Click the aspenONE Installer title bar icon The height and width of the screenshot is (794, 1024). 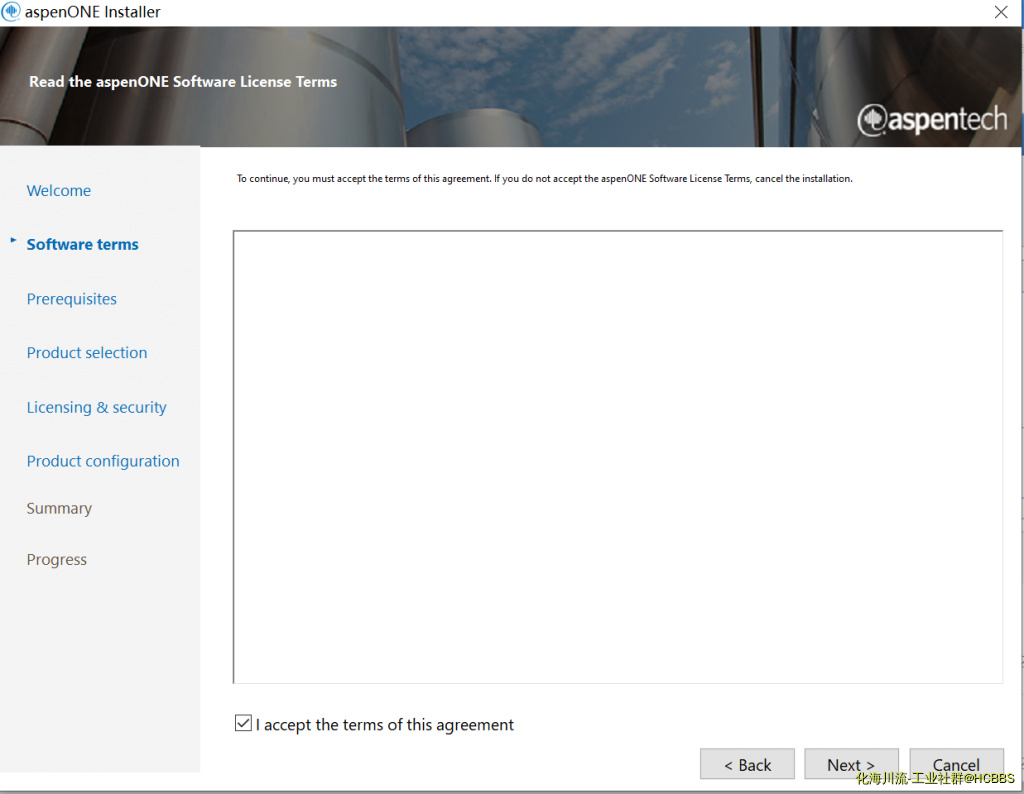[11, 12]
